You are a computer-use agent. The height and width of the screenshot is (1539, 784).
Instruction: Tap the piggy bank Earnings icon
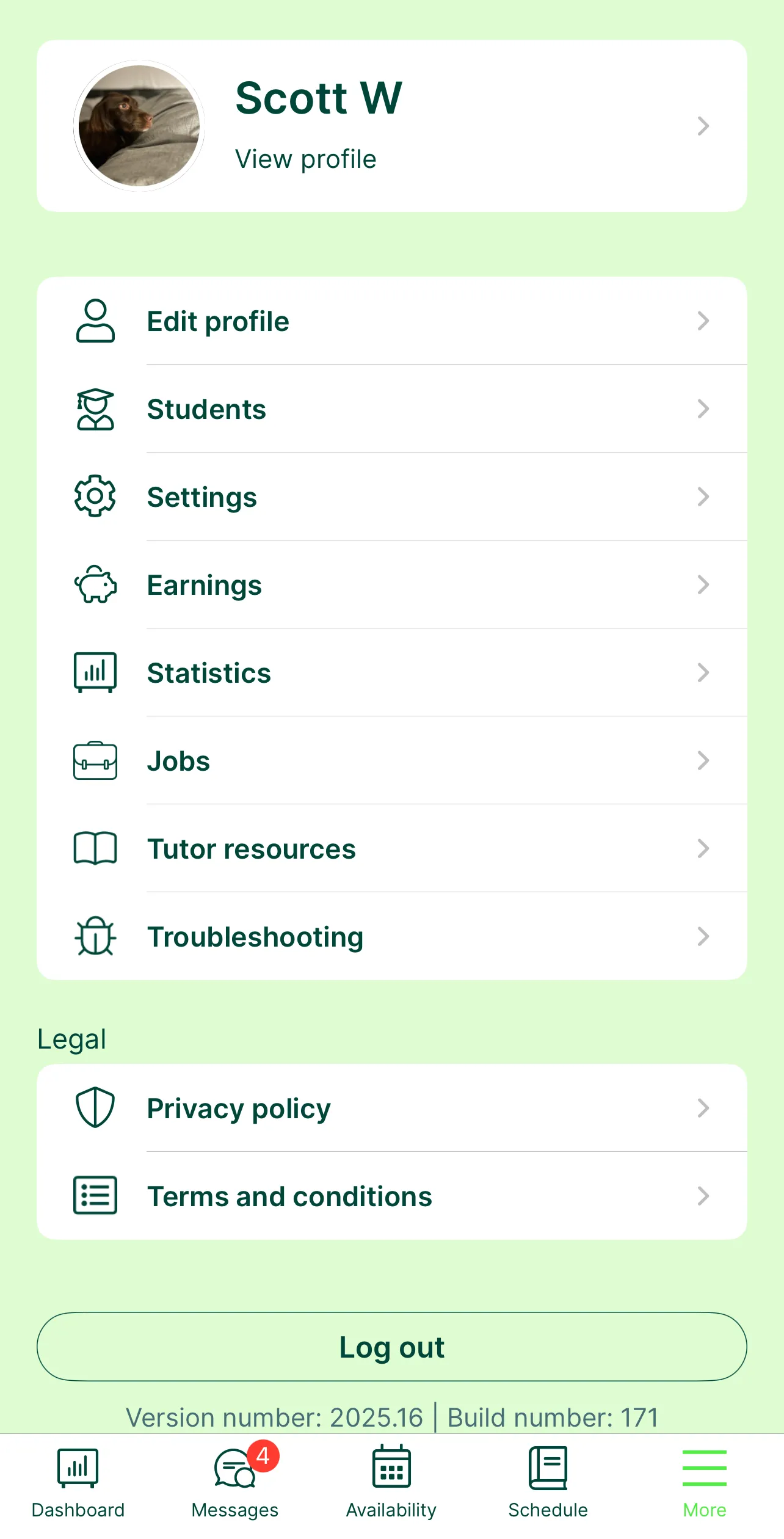coord(95,584)
